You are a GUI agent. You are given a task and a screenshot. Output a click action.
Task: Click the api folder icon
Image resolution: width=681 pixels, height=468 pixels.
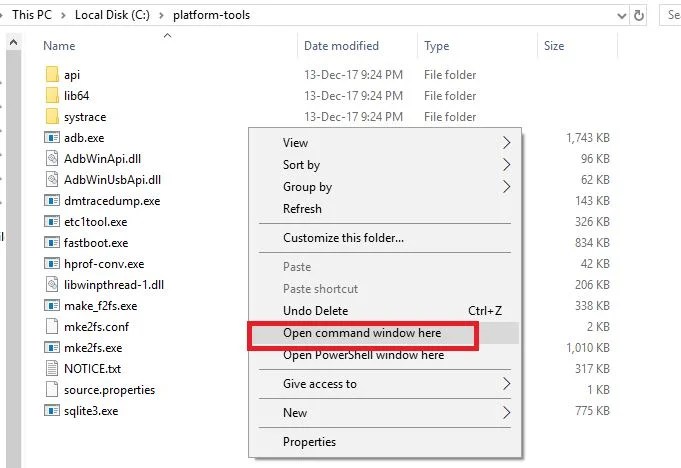(x=53, y=75)
